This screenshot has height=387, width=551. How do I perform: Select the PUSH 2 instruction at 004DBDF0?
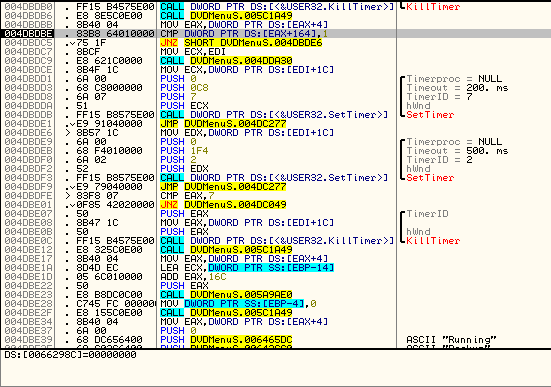(178, 160)
